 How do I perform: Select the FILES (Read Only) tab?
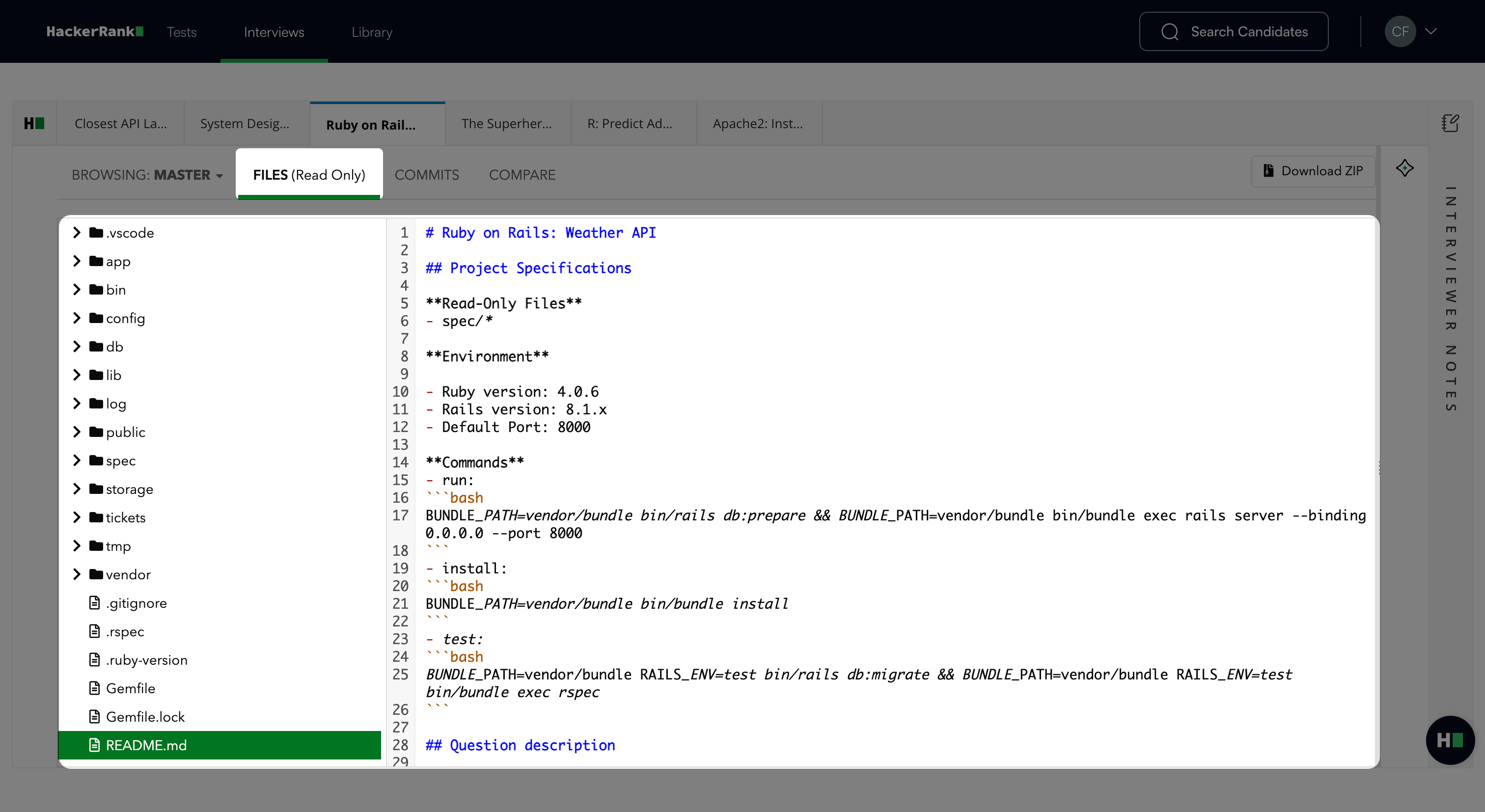click(x=309, y=174)
